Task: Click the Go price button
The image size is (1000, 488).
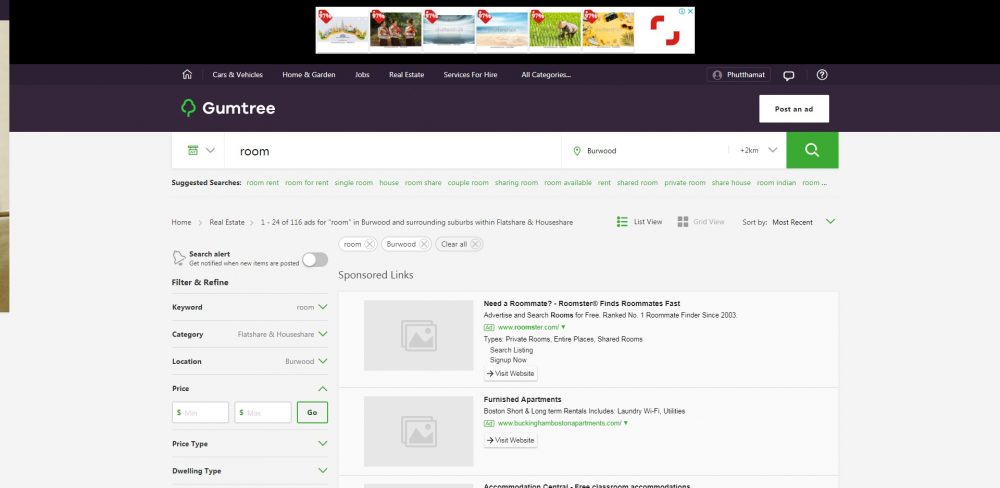Action: [x=312, y=412]
